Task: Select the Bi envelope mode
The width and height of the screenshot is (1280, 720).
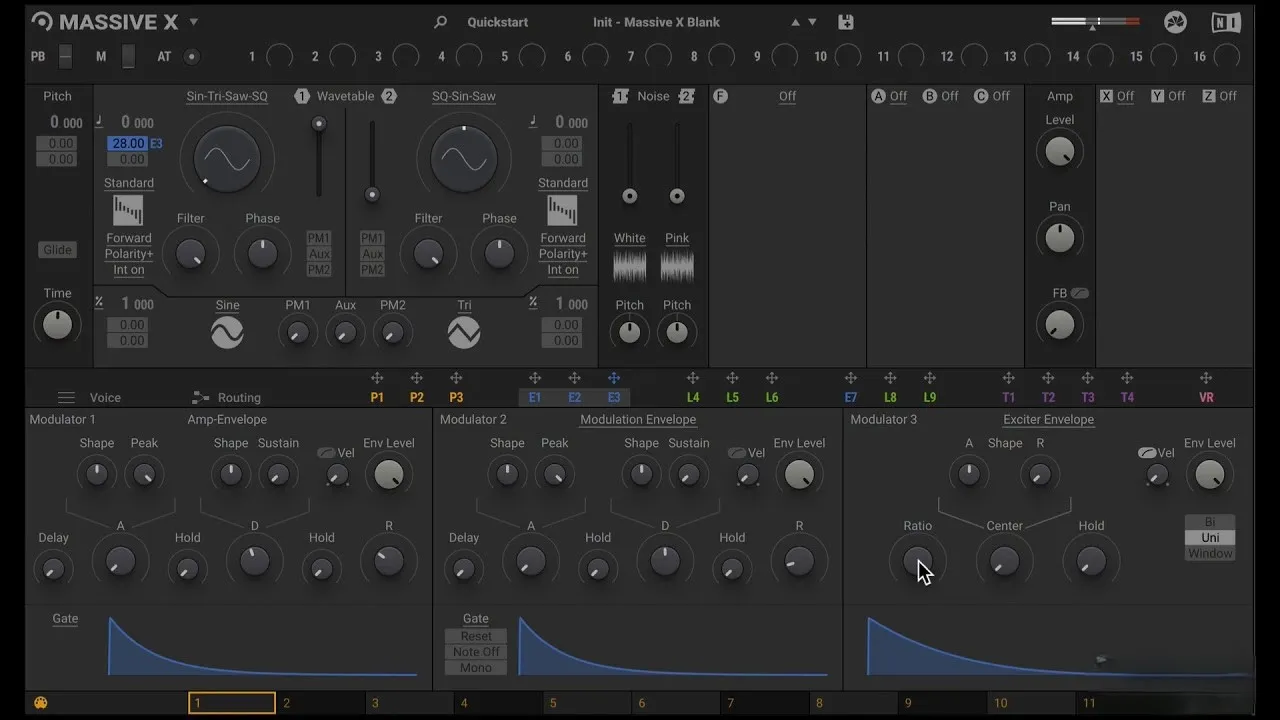Action: pyautogui.click(x=1210, y=522)
